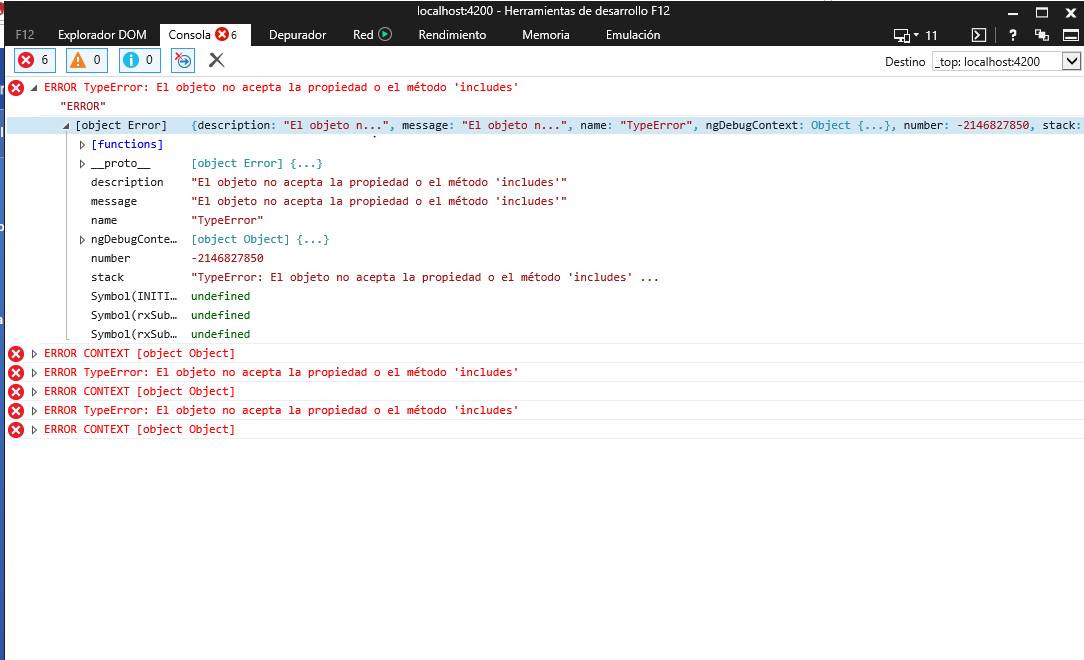Image resolution: width=1084 pixels, height=660 pixels.
Task: Click the clear-on-navigate console icon
Action: pyautogui.click(x=183, y=61)
